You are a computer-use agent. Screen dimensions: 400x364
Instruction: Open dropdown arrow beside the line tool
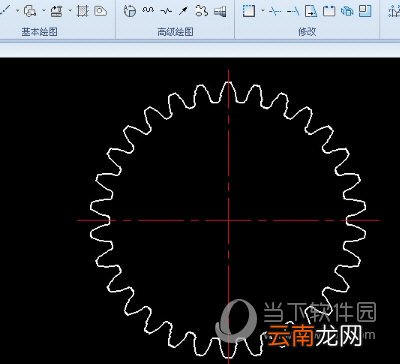click(x=18, y=11)
